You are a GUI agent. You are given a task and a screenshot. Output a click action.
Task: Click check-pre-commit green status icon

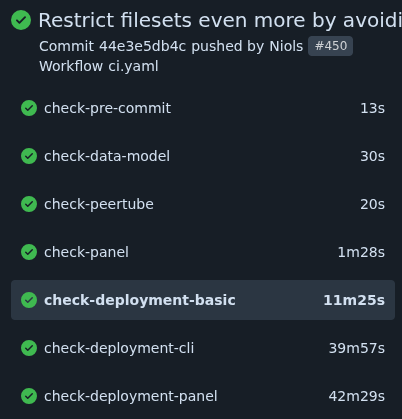click(29, 108)
